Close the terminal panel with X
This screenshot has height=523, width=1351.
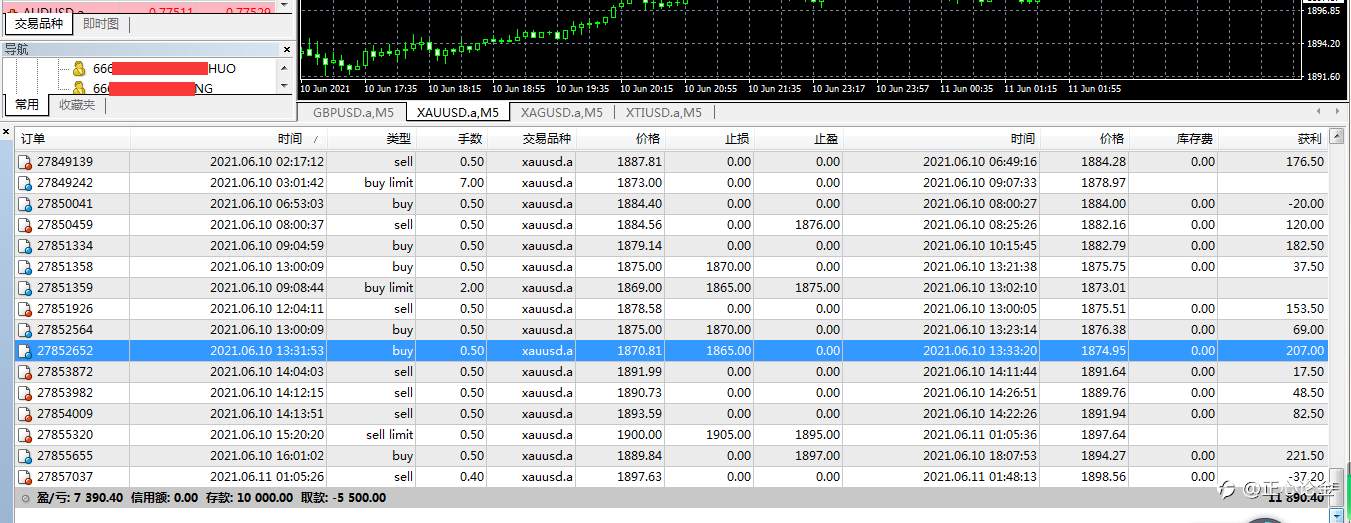[6, 131]
